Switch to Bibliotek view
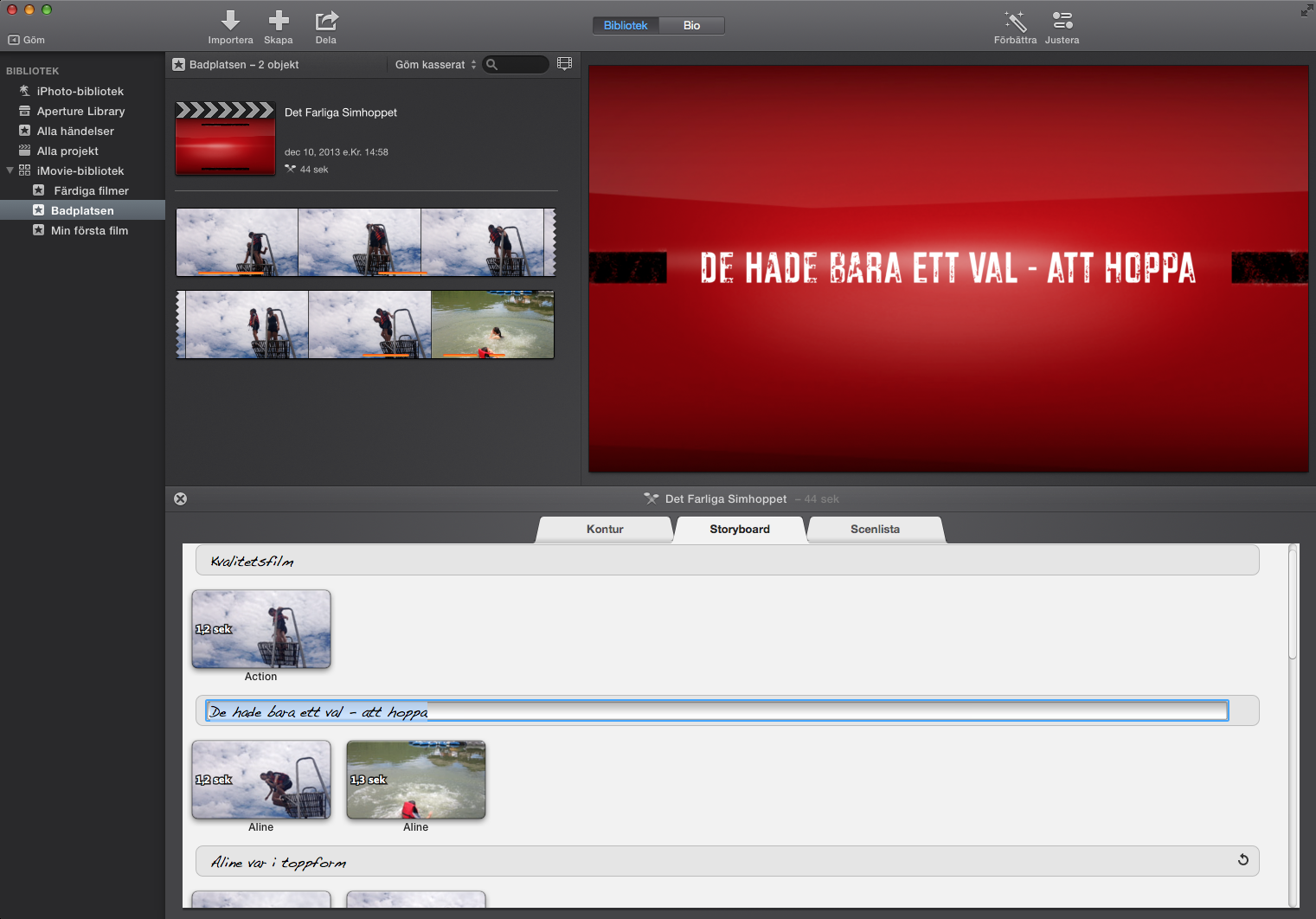 pyautogui.click(x=626, y=25)
